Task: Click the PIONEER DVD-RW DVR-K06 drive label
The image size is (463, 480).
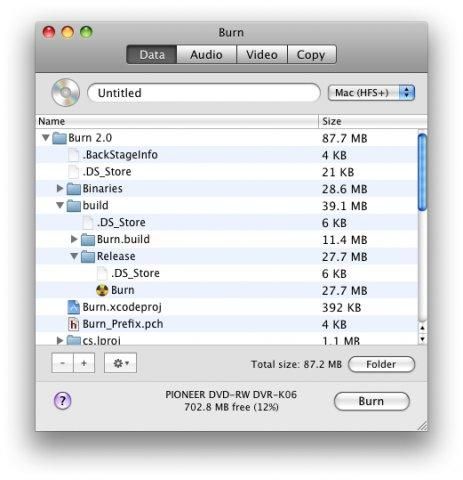Action: coord(231,395)
